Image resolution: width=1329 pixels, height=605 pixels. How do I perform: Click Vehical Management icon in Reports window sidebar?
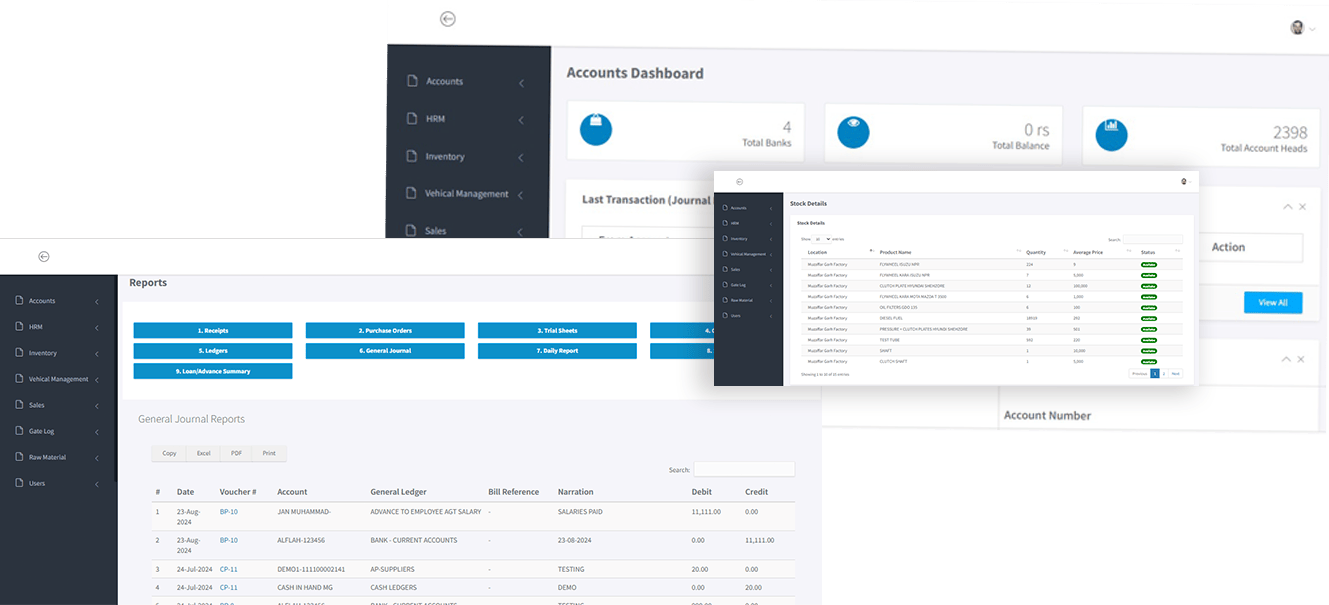tap(18, 378)
